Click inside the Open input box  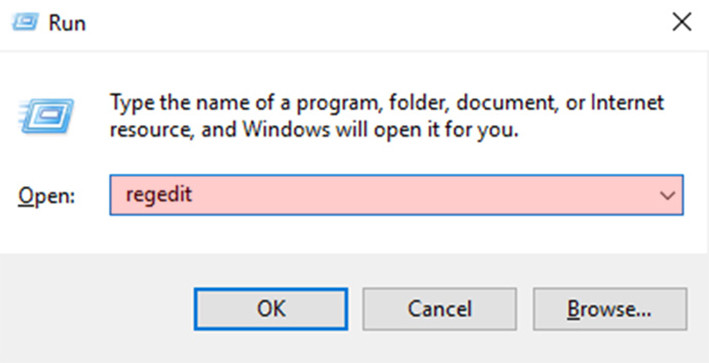(x=396, y=195)
